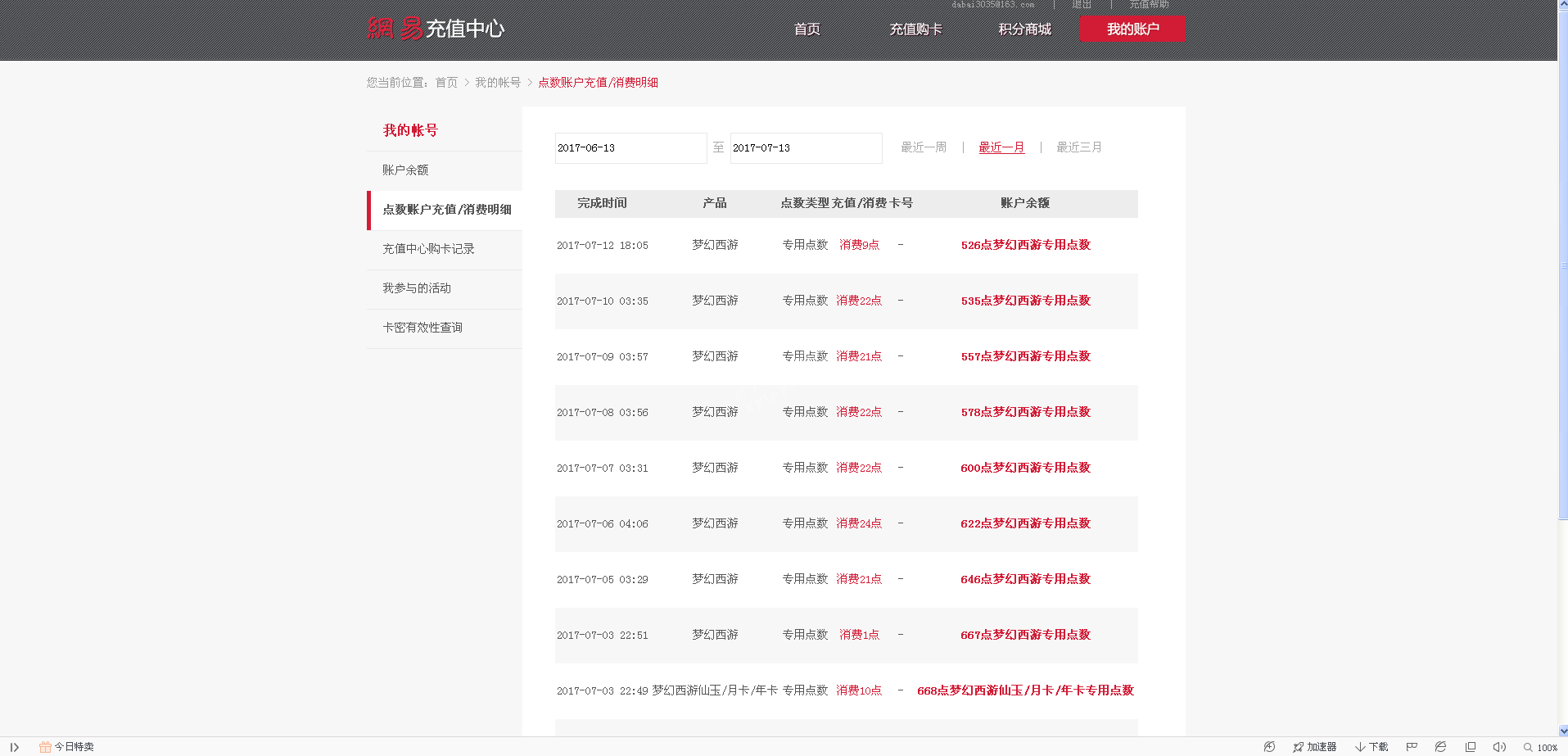
Task: Click the scrollbar down arrow at bottom-right
Action: 1562,730
